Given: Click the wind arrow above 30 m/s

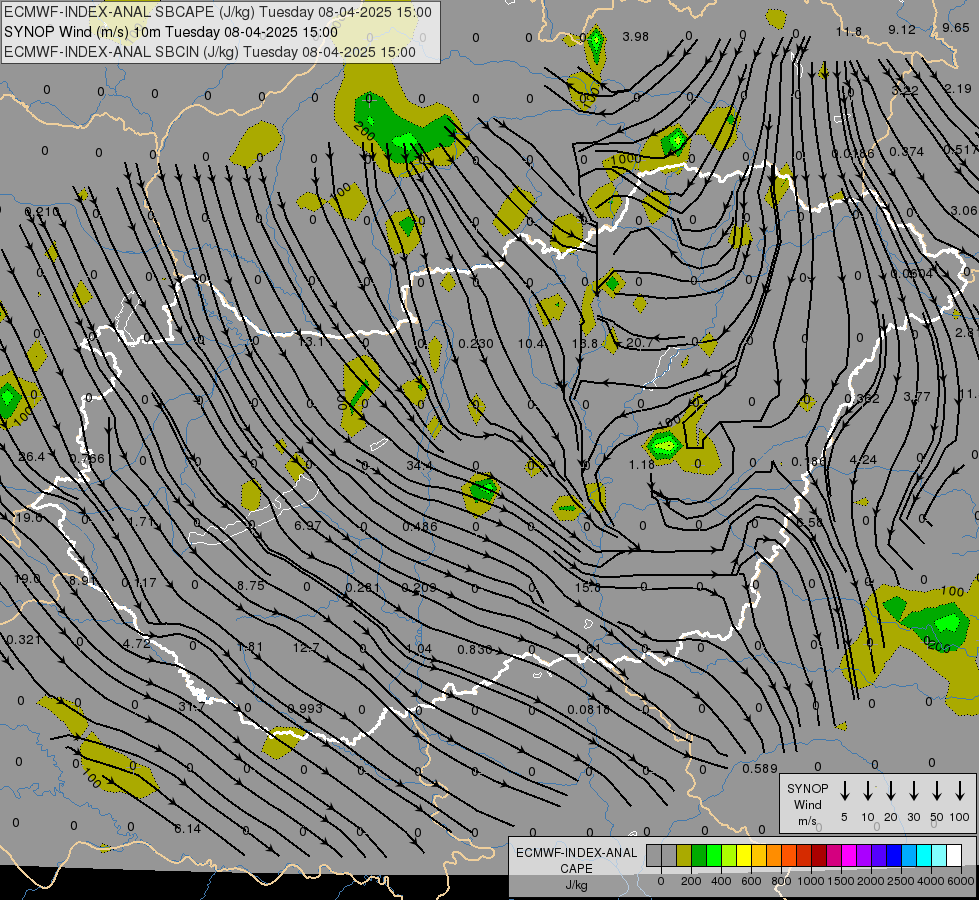Looking at the screenshot, I should point(913,791).
